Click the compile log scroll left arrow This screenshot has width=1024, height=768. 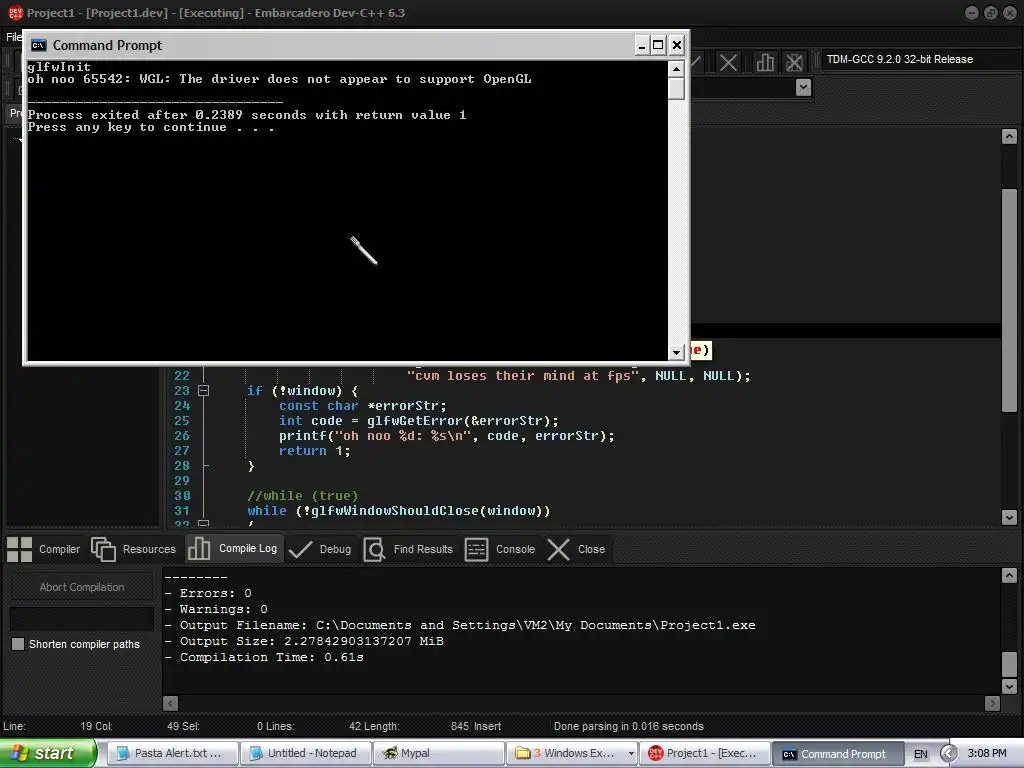(170, 703)
